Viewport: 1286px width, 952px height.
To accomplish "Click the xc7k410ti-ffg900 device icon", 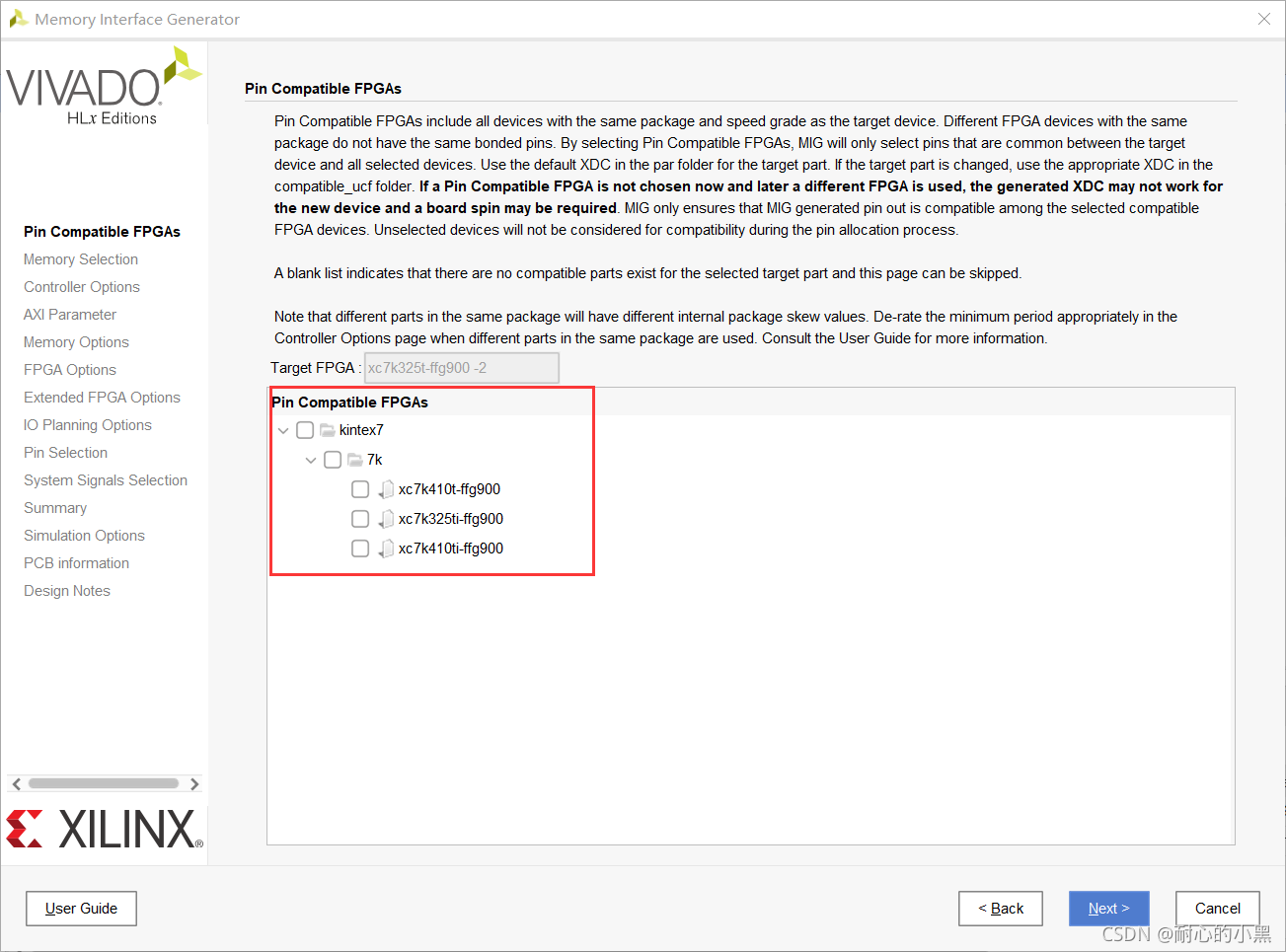I will pyautogui.click(x=386, y=549).
